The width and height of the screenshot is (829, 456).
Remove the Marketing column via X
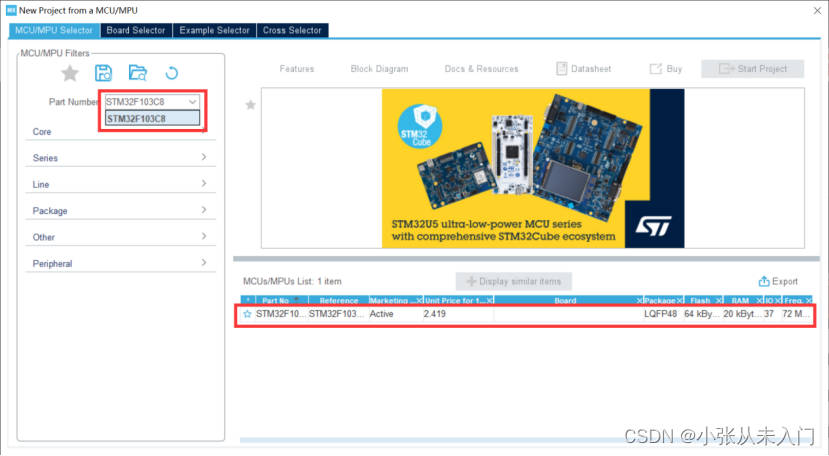coord(419,300)
